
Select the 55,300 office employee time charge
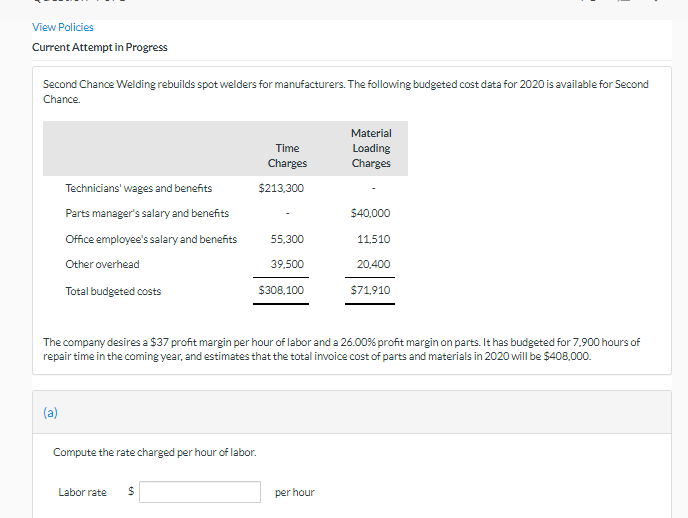pos(287,239)
